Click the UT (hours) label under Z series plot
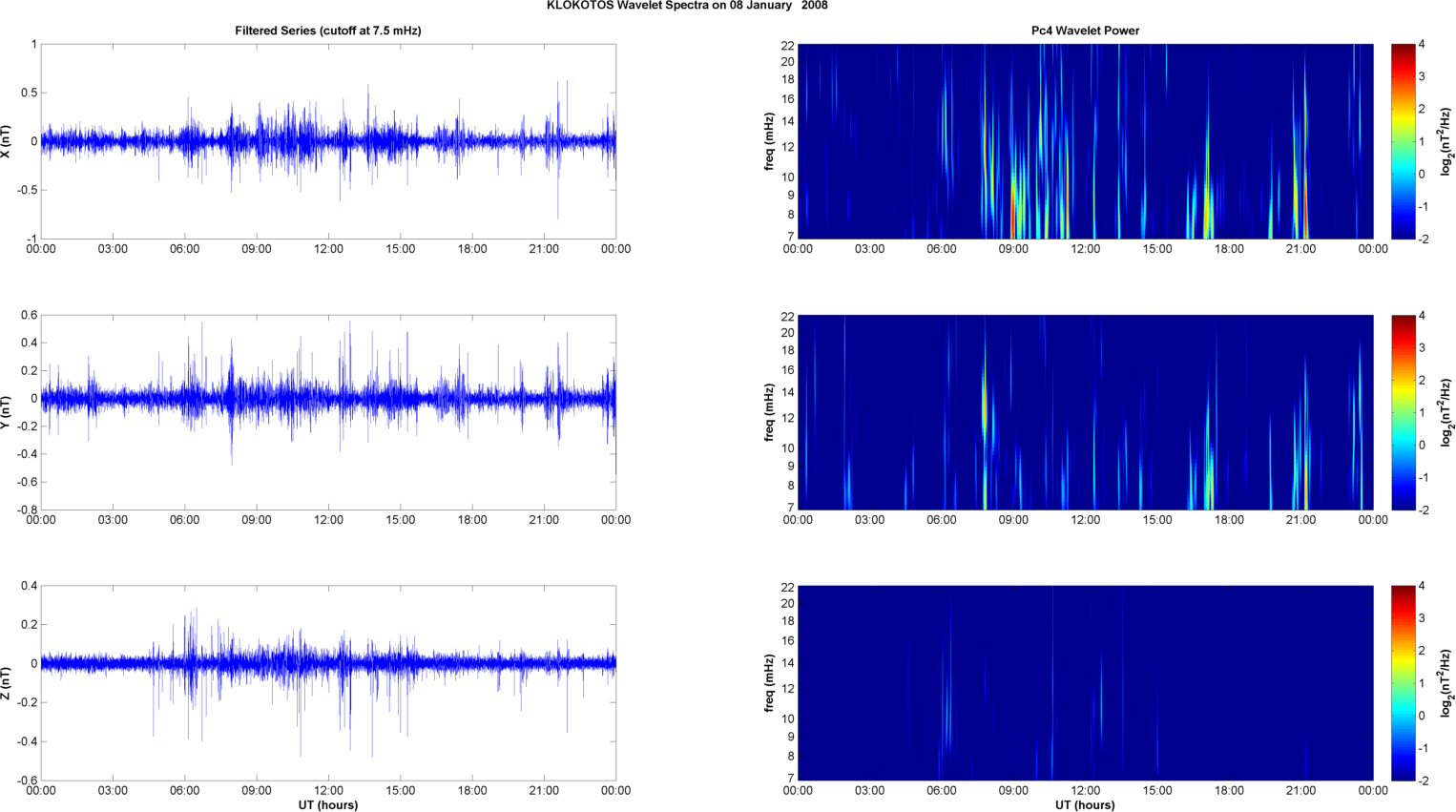1456x812 pixels. [327, 804]
